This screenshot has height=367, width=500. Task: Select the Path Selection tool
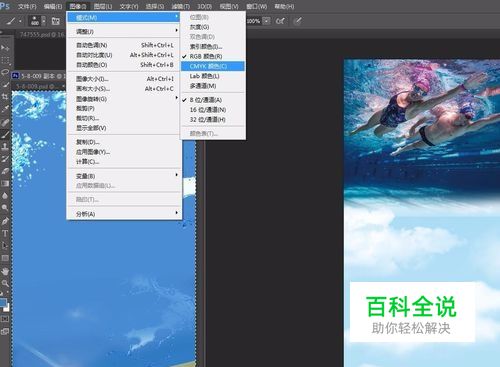coord(5,245)
